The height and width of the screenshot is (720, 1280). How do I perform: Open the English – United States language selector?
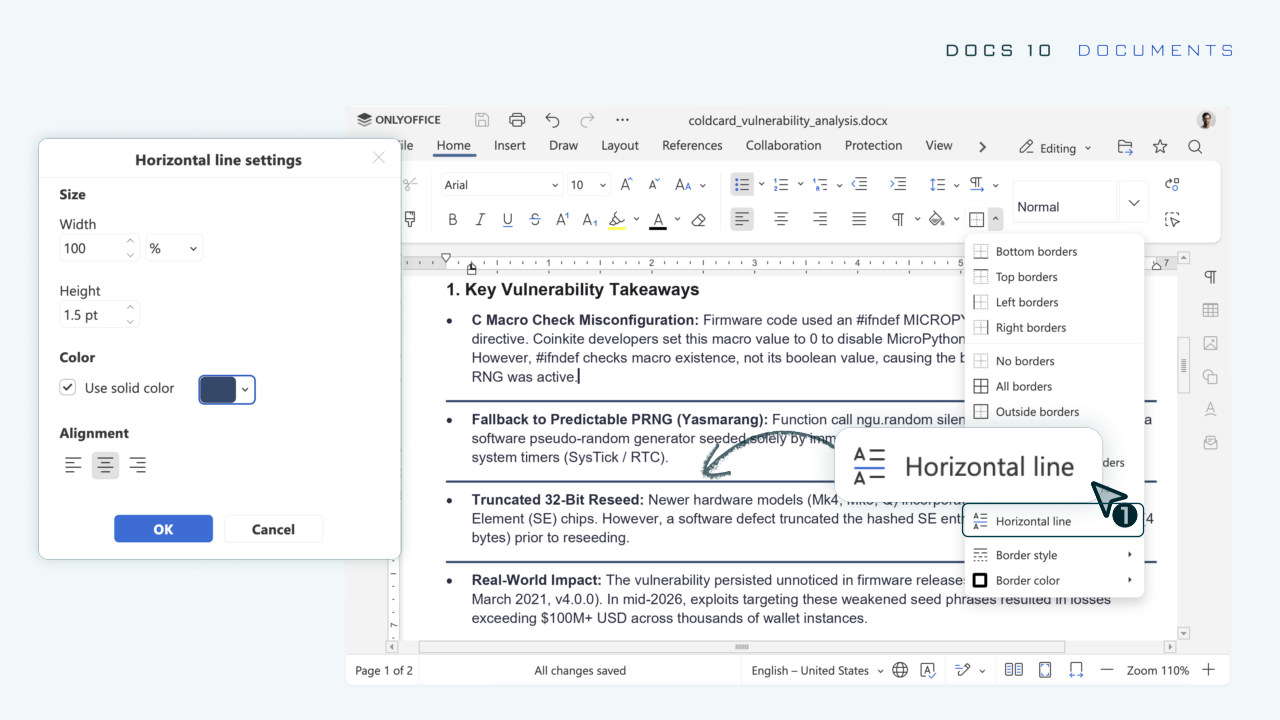tap(818, 671)
